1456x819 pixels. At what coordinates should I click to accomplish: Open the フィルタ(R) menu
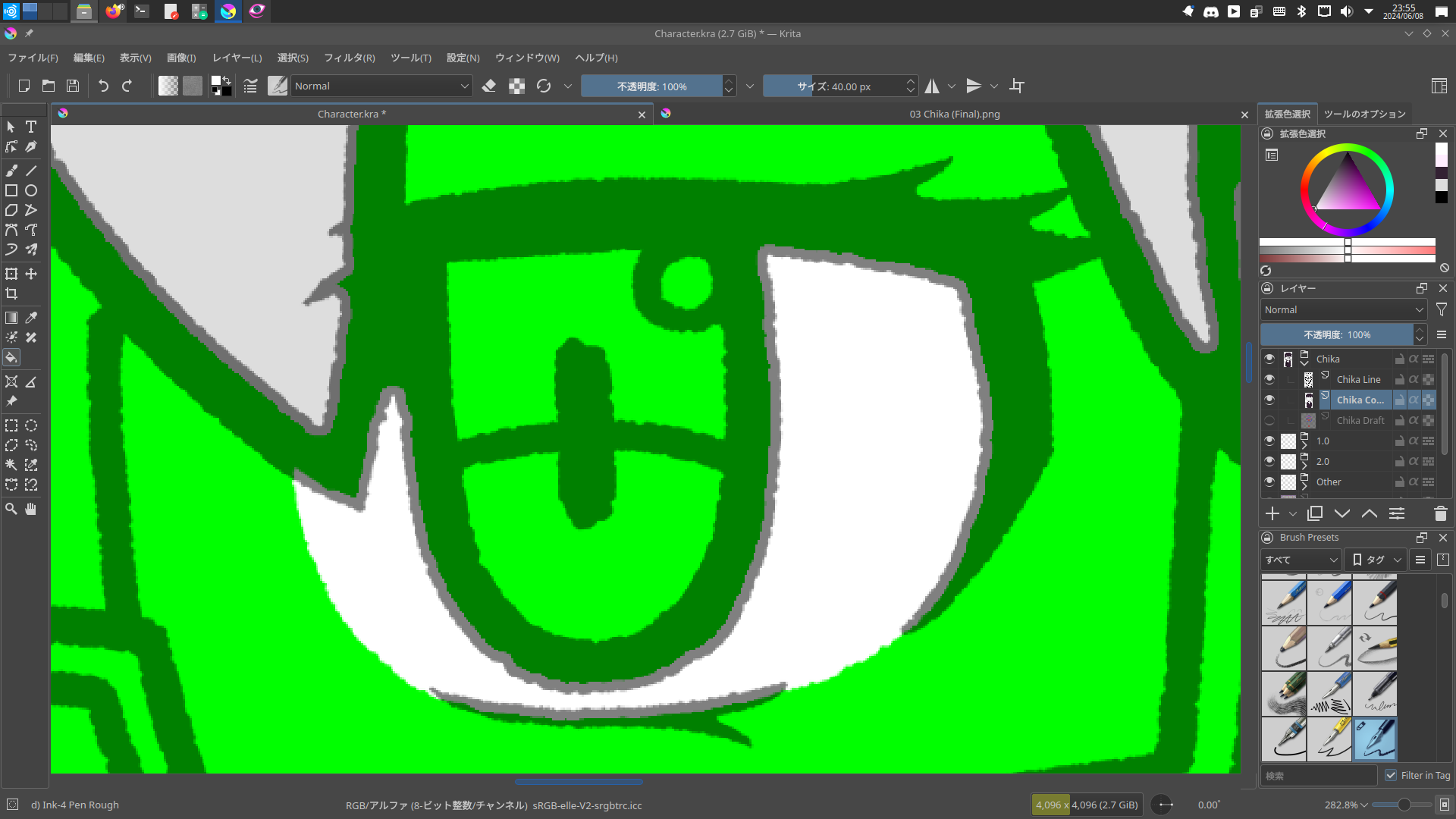[349, 58]
